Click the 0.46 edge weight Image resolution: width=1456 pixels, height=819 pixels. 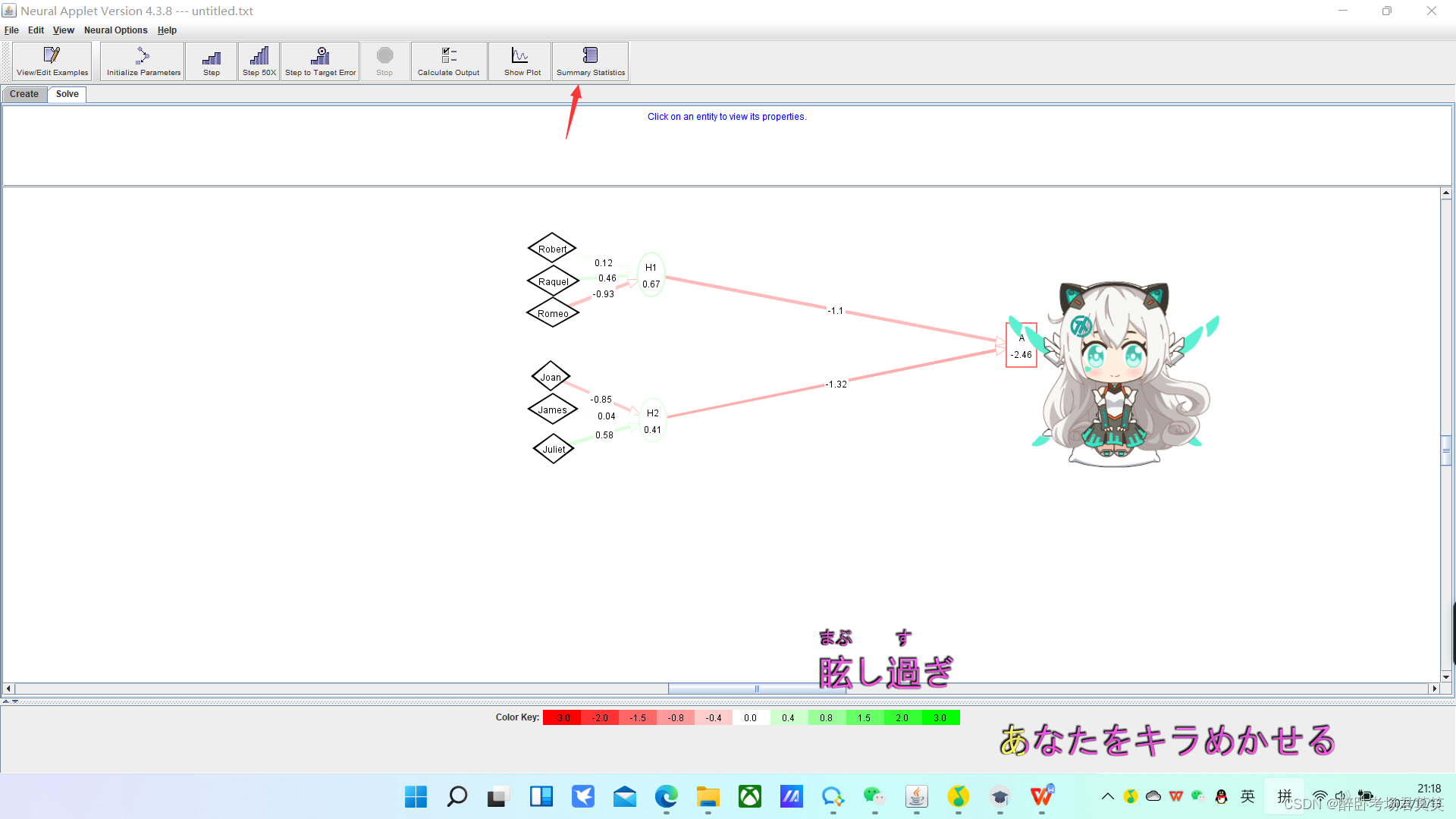(x=607, y=278)
